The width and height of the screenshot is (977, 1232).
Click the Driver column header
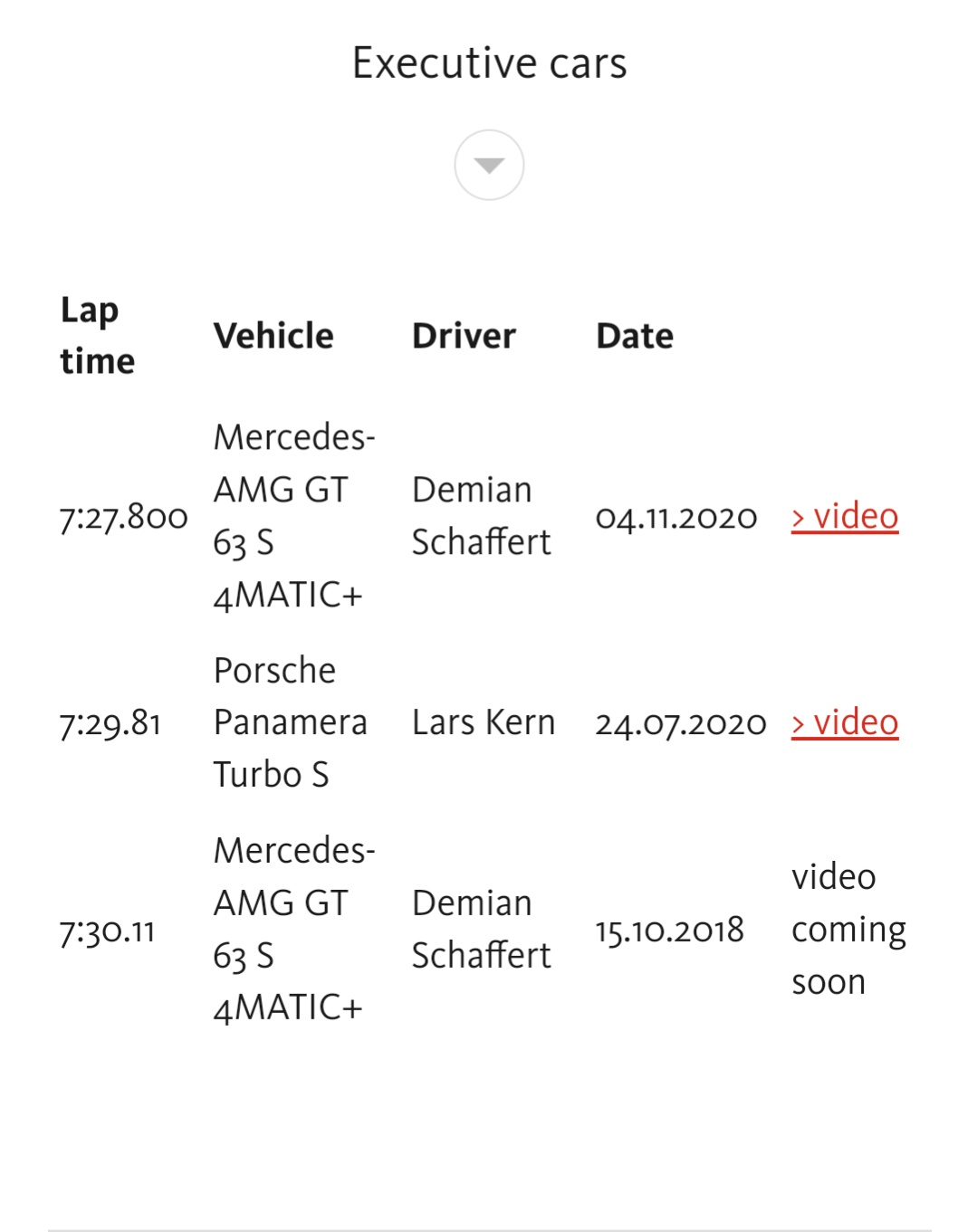pos(464,336)
